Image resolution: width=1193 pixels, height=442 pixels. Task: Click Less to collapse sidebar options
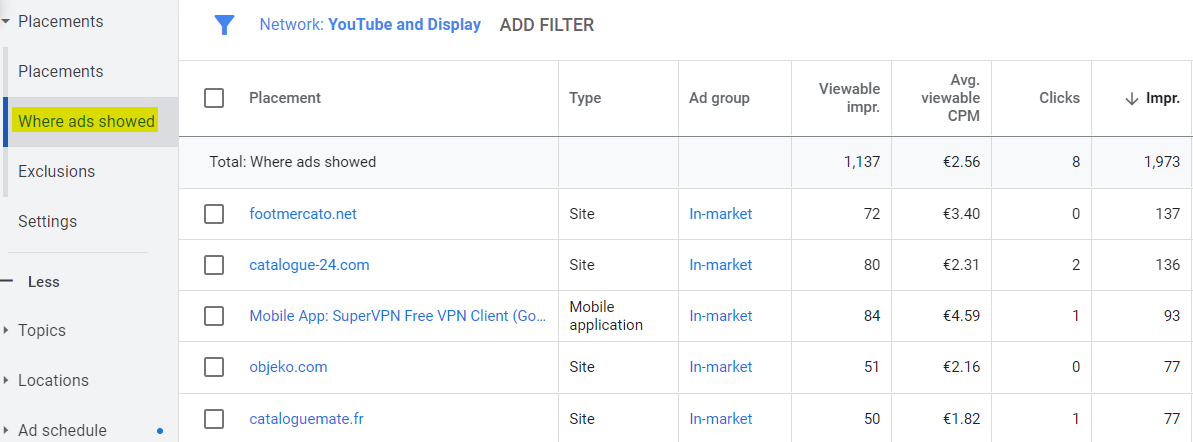coord(43,282)
